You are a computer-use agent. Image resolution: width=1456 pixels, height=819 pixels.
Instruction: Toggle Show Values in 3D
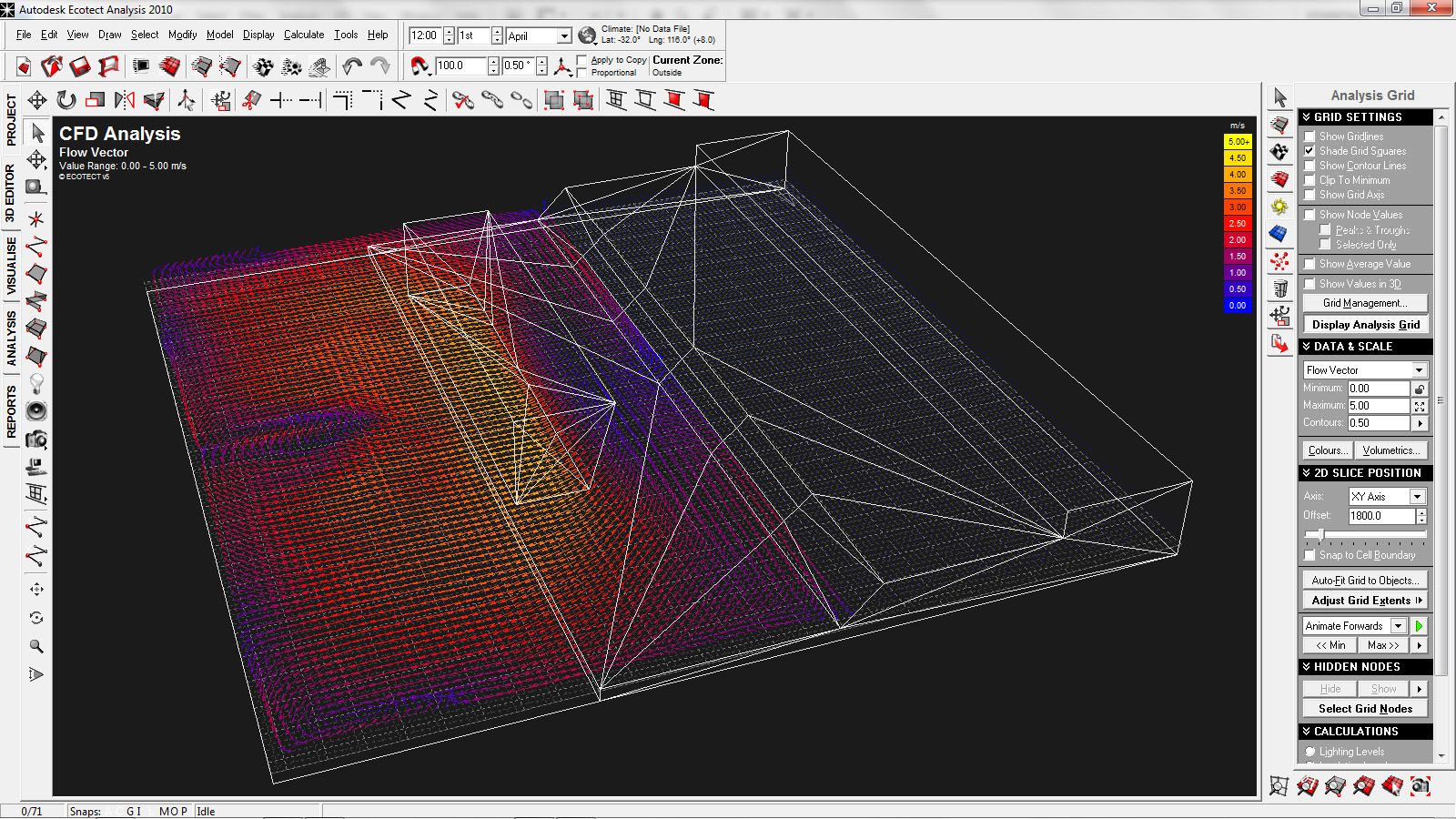[1309, 284]
